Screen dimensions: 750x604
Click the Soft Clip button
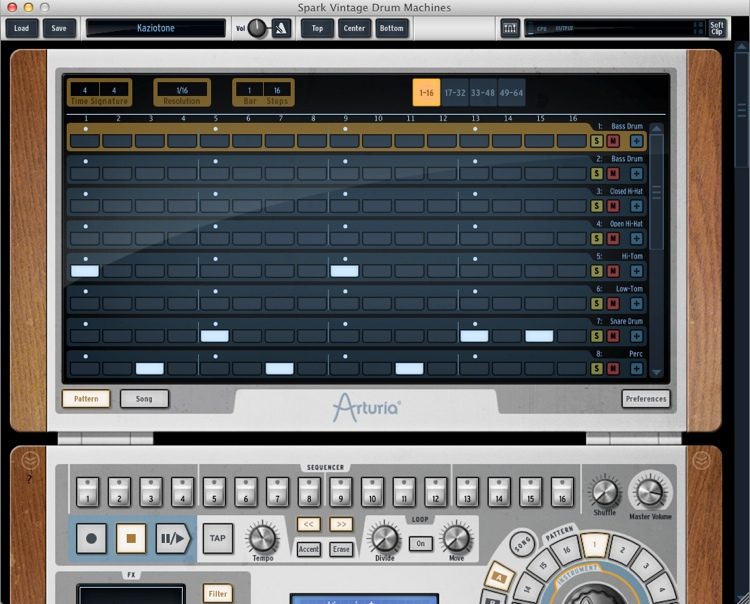tap(716, 28)
